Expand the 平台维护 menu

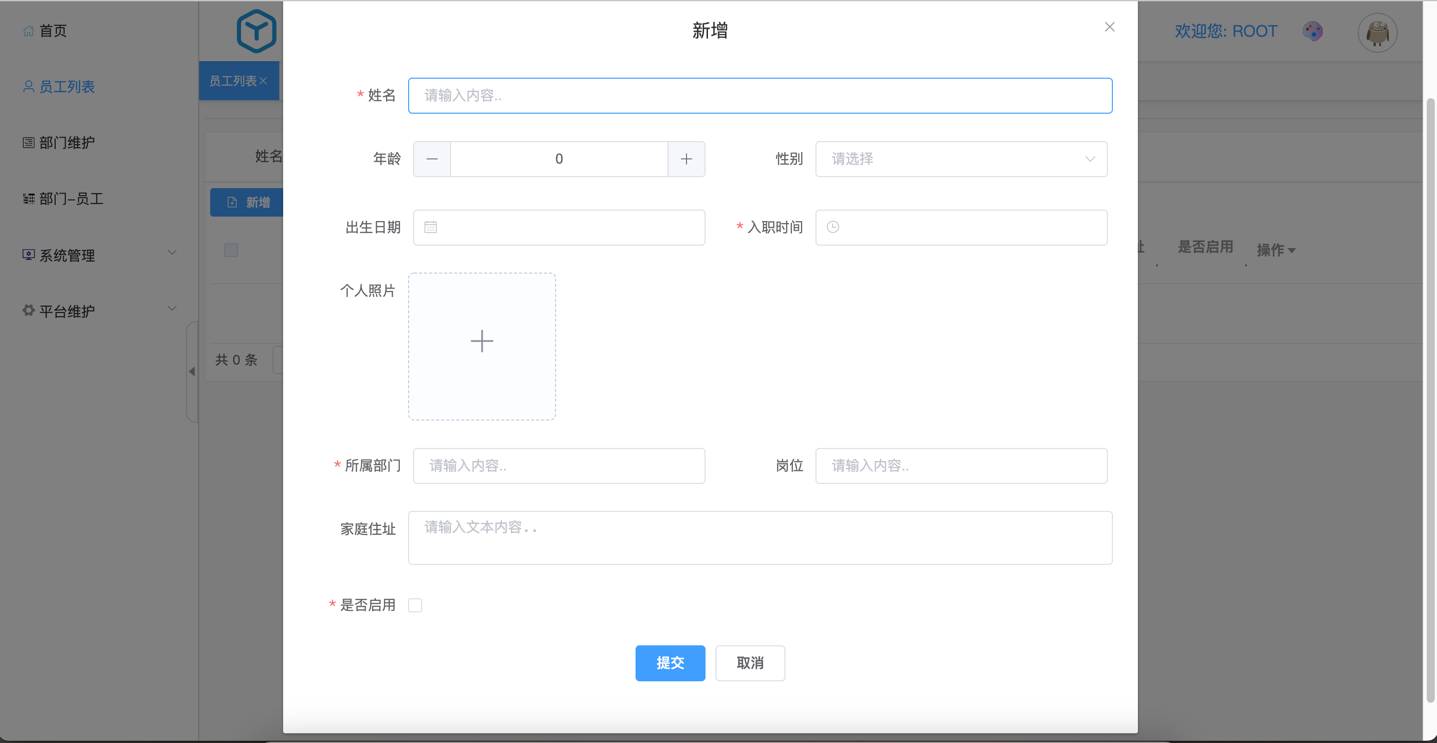tap(98, 311)
